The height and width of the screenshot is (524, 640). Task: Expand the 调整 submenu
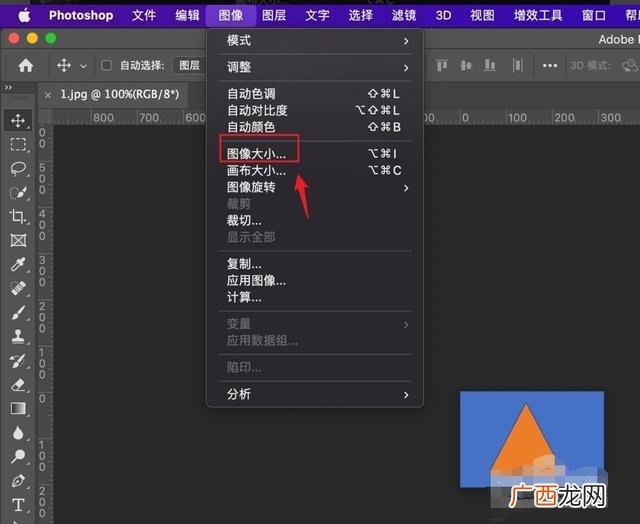(315, 67)
